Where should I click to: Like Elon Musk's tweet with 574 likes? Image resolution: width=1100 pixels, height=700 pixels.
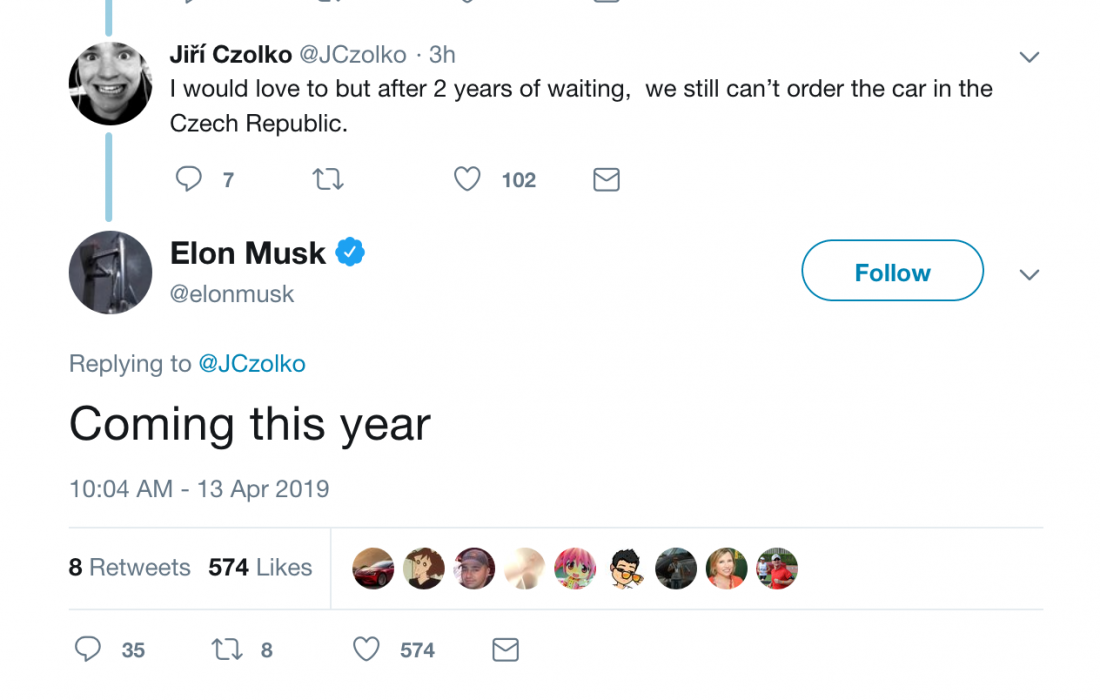coord(367,650)
